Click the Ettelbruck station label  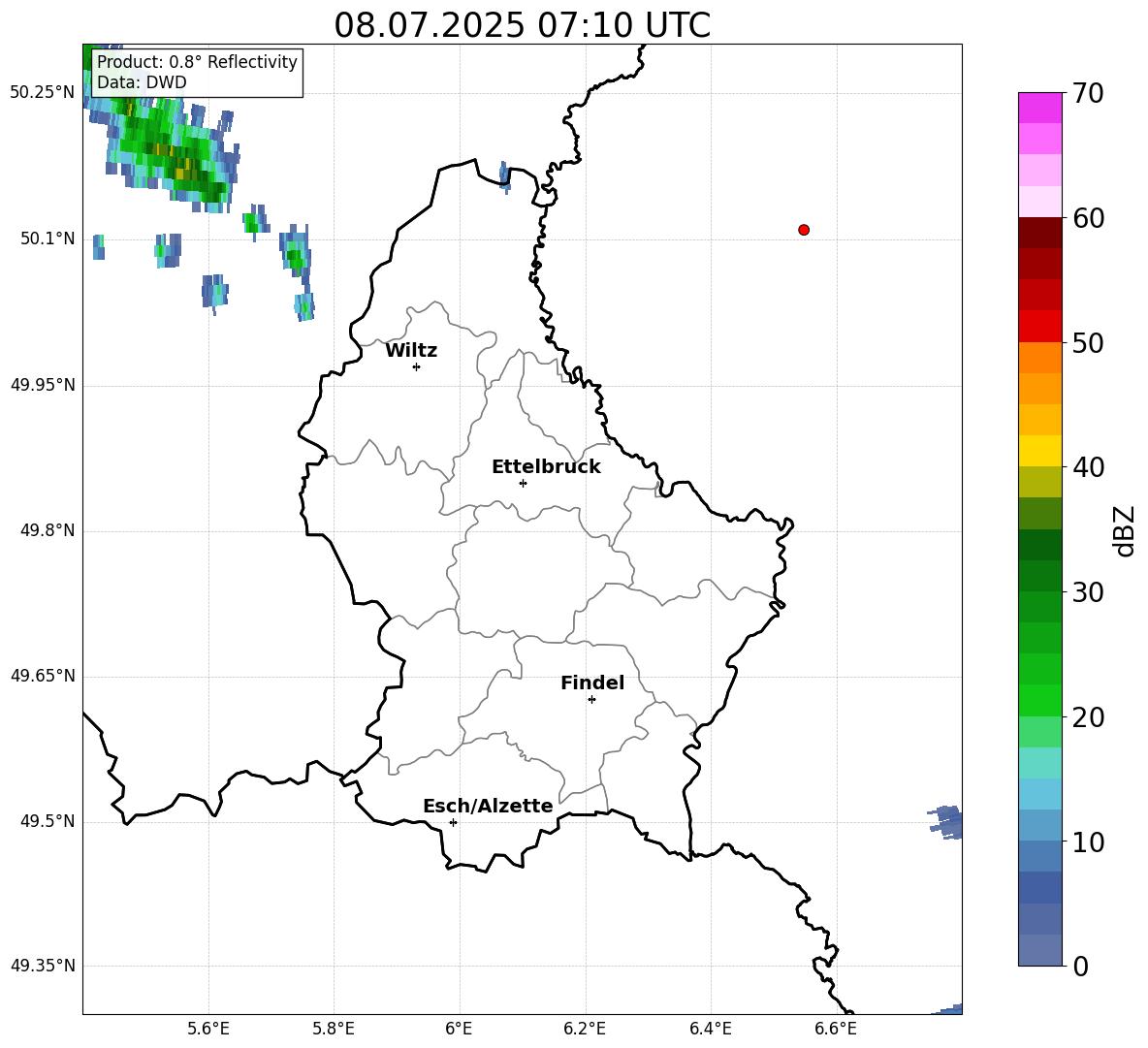[x=546, y=467]
